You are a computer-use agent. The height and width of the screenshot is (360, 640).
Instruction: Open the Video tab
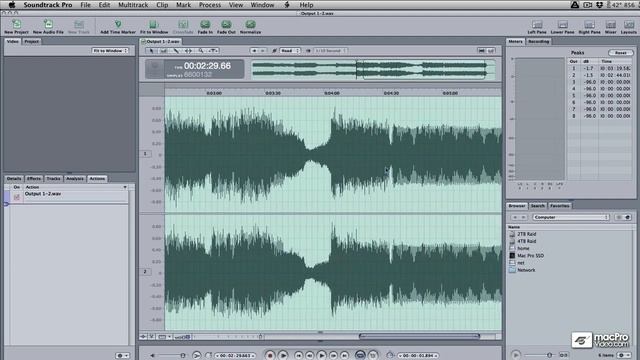pos(13,41)
